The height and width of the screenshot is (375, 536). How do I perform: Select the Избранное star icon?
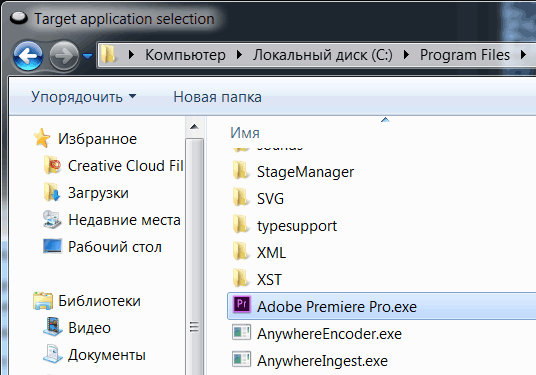pos(42,138)
